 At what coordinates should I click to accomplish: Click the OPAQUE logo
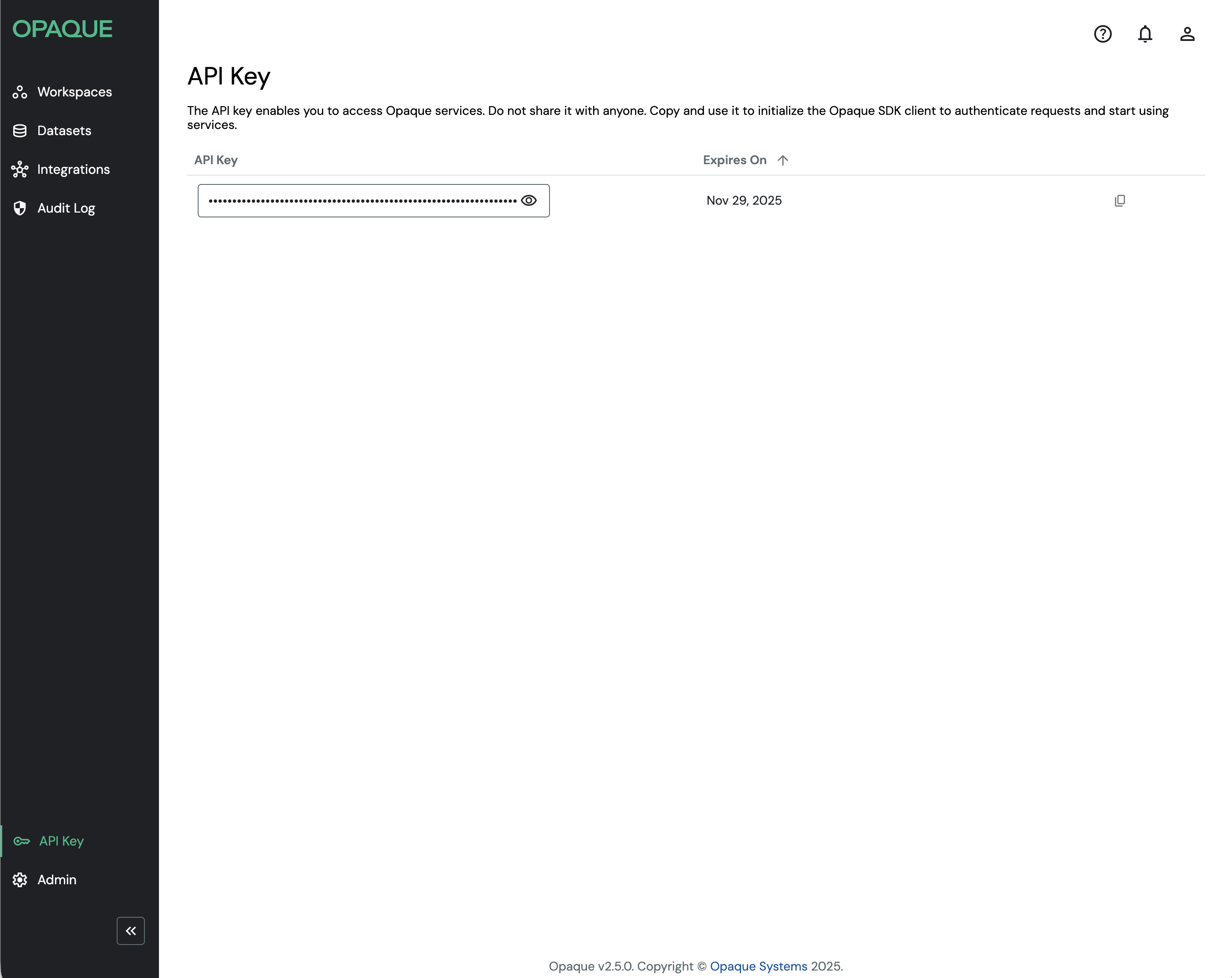(x=63, y=29)
